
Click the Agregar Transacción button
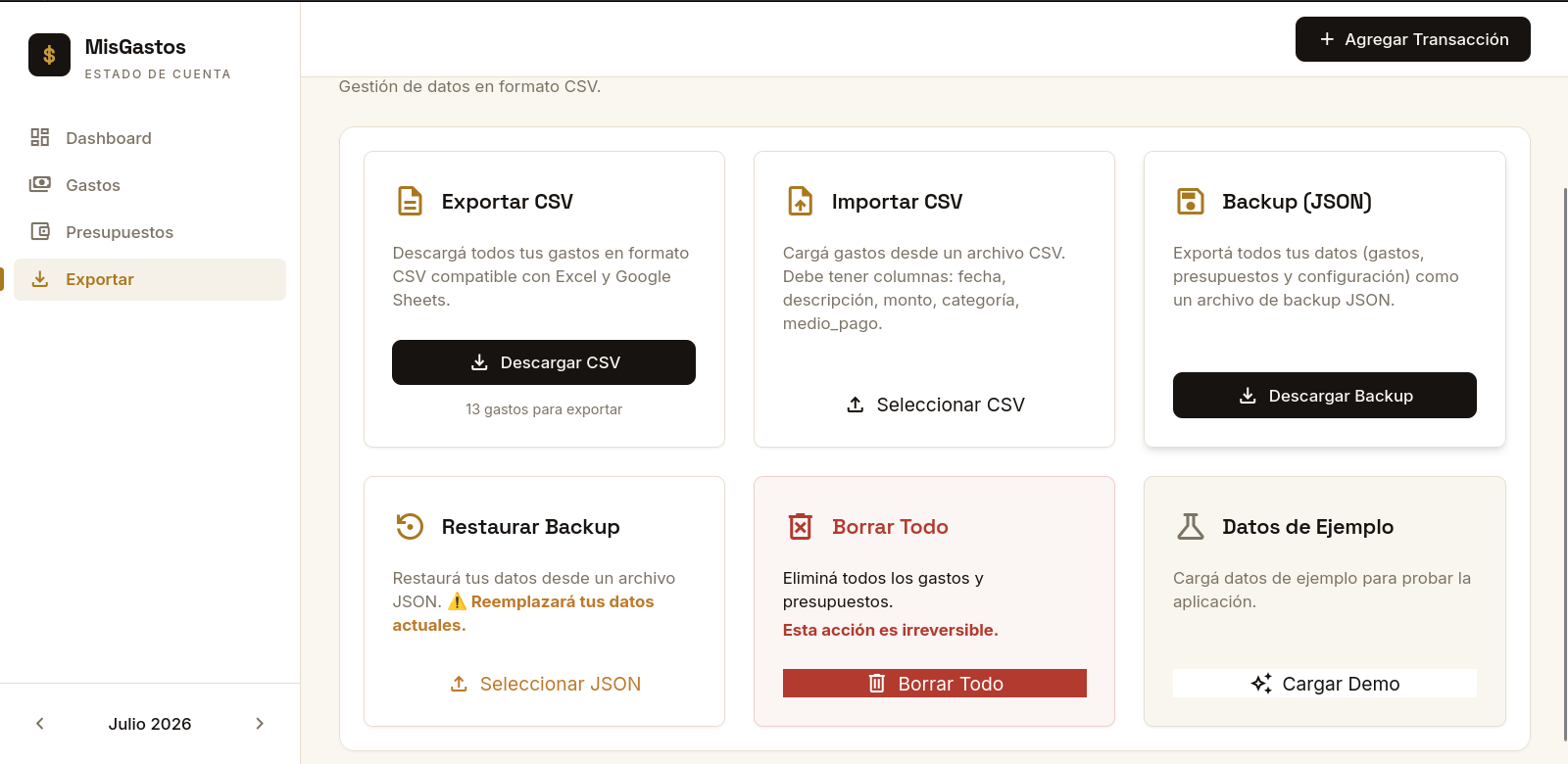1412,39
